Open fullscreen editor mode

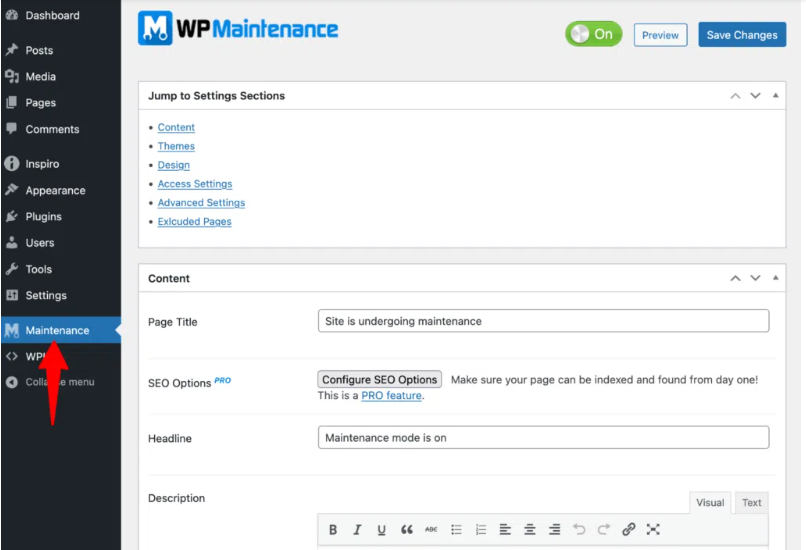[653, 530]
